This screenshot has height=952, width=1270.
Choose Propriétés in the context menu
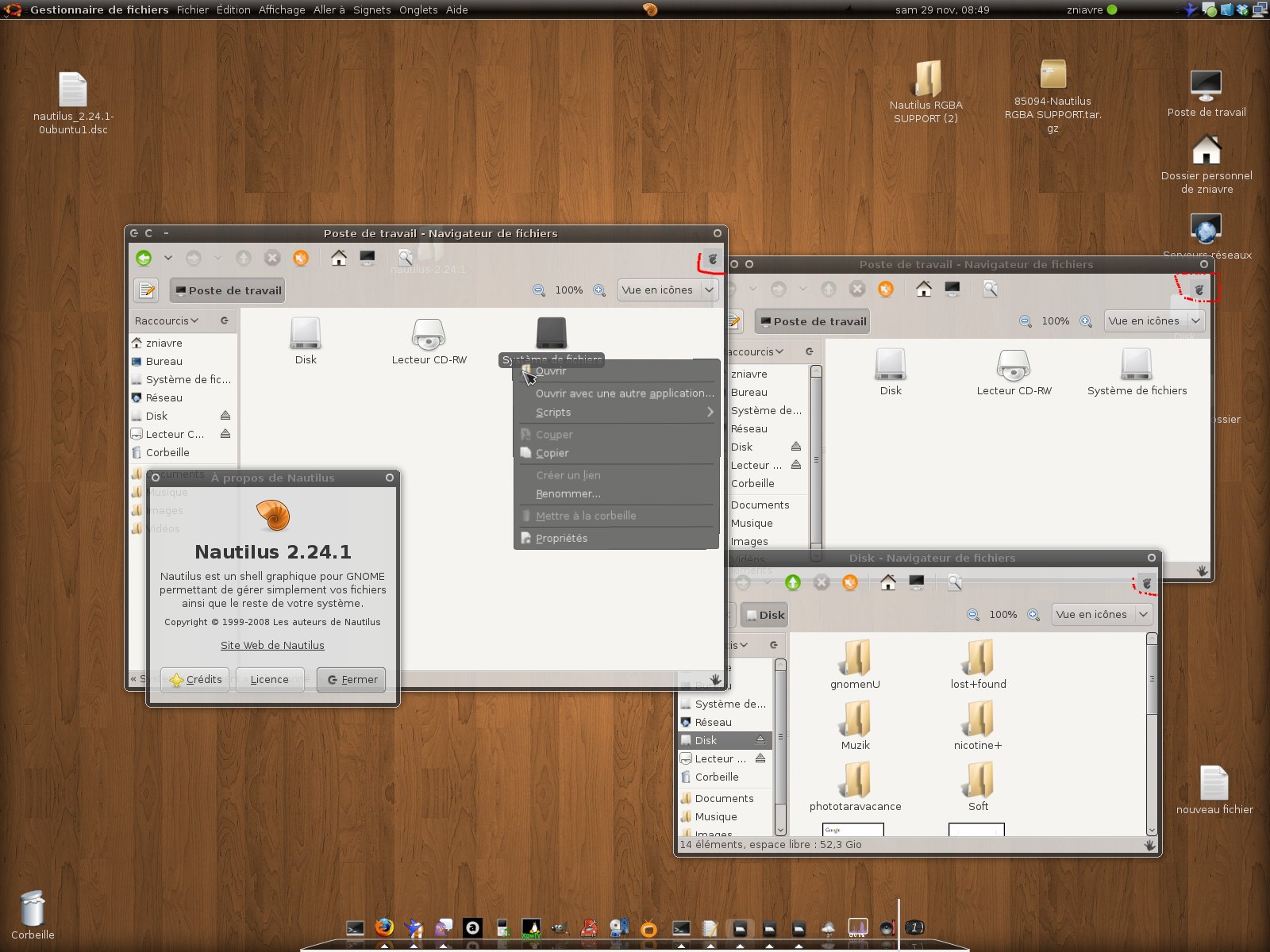click(617, 538)
